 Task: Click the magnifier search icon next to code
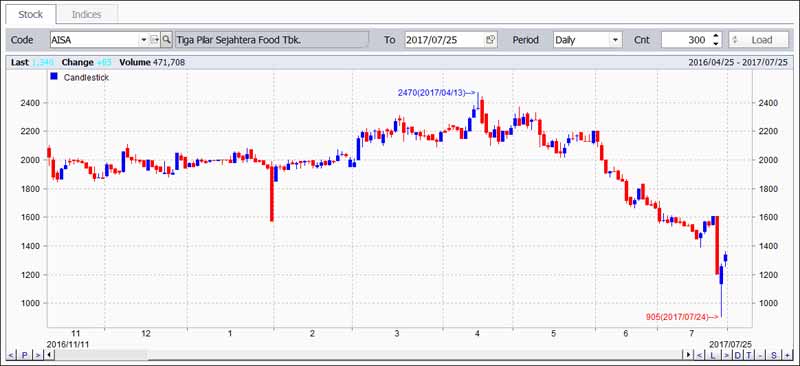click(x=167, y=40)
